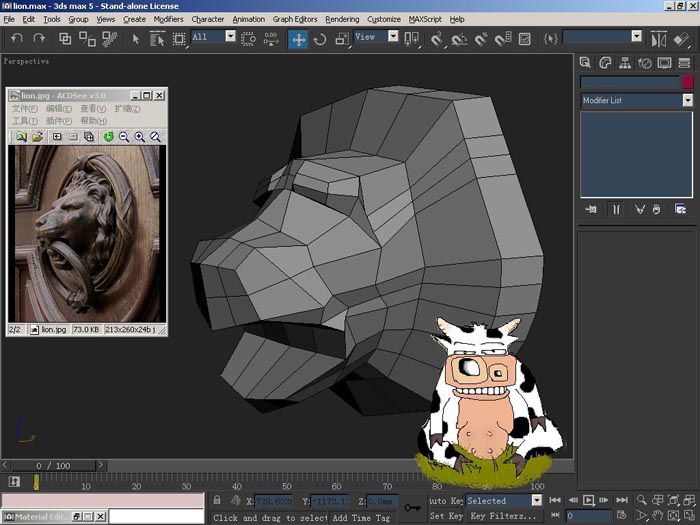The image size is (700, 525).
Task: Zoom in on the image in ACDSee window
Action: (140, 137)
